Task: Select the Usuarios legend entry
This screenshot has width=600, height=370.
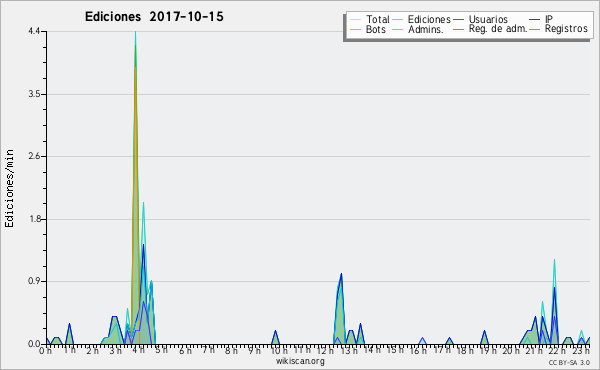Action: click(481, 19)
